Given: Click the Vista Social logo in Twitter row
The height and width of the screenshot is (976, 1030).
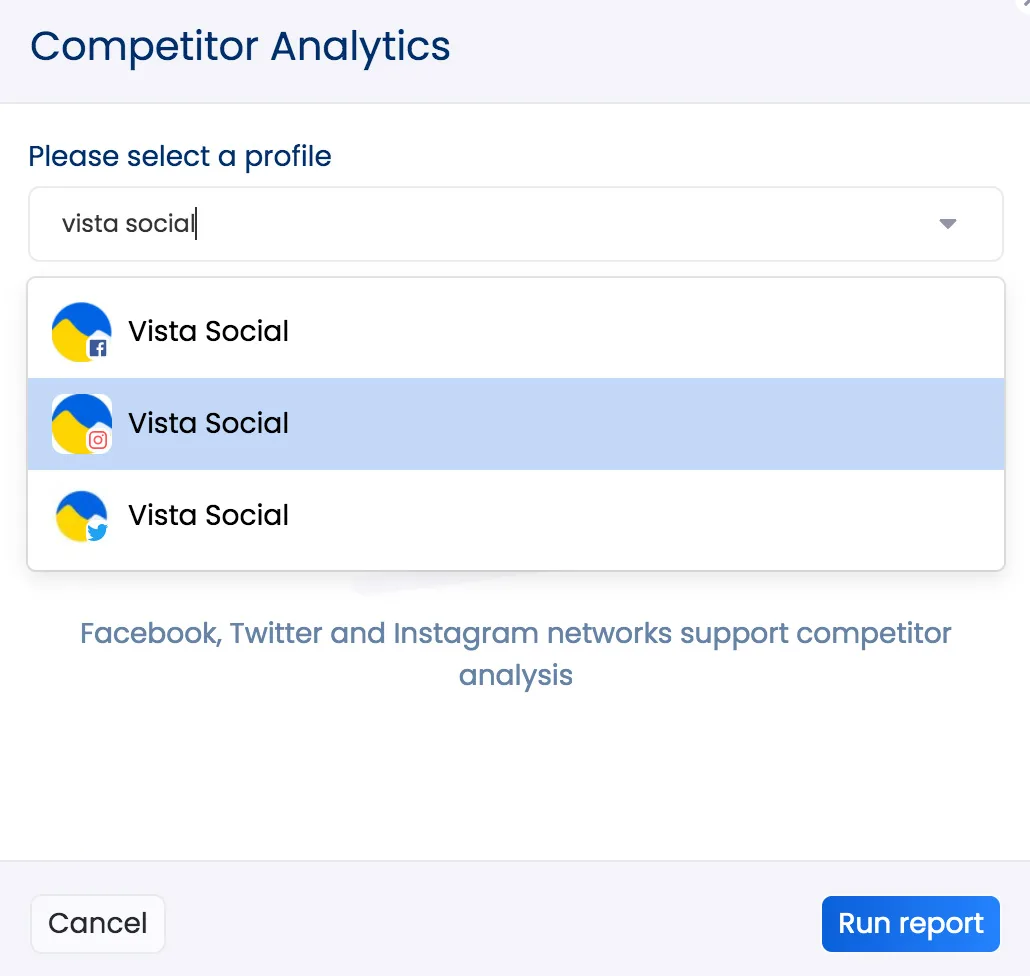Looking at the screenshot, I should pos(78,513).
